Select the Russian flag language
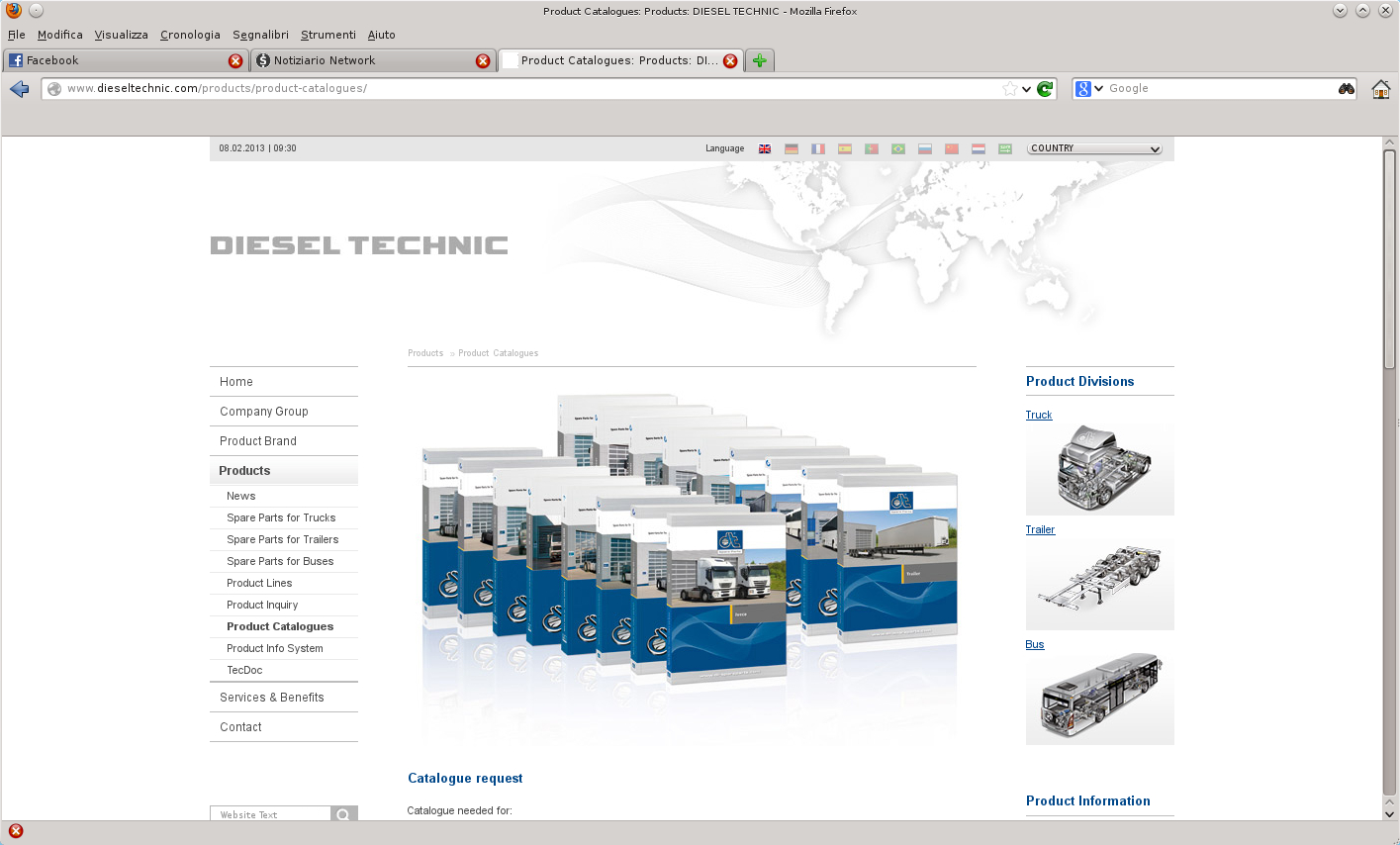Viewport: 1400px width, 845px height. coord(925,148)
